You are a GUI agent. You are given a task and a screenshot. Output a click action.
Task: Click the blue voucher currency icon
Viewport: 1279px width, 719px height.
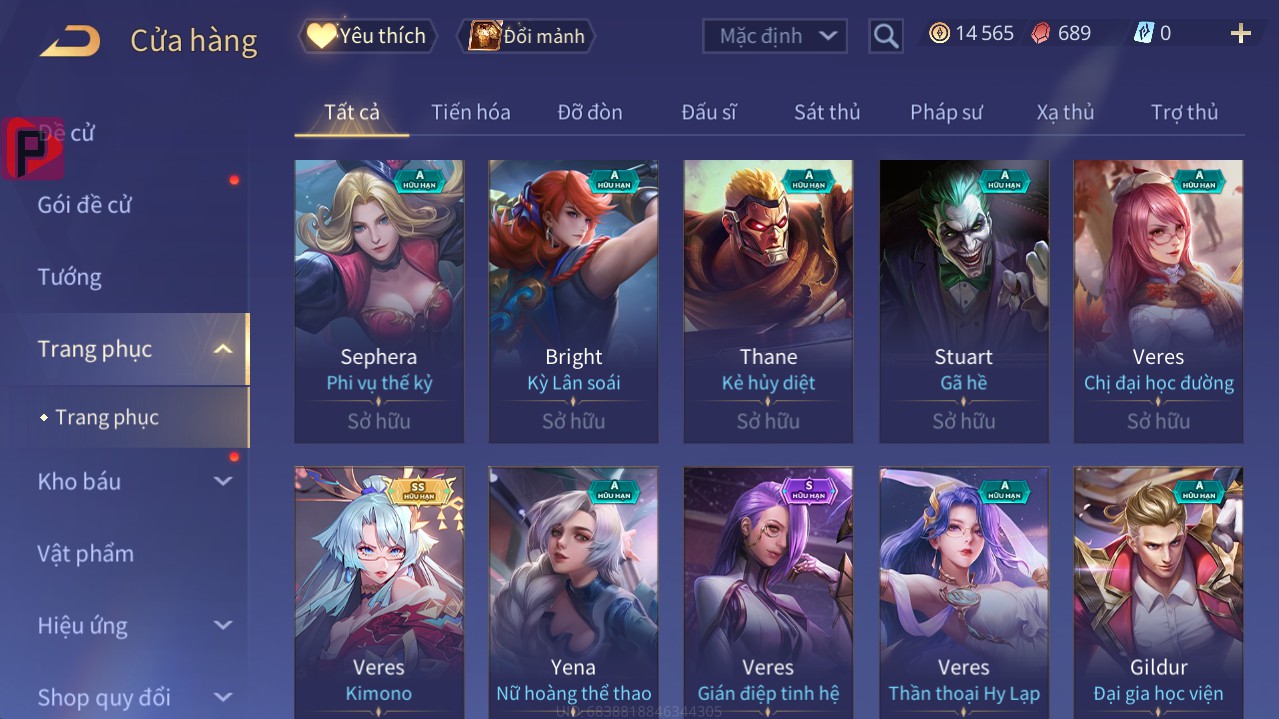click(x=1143, y=33)
